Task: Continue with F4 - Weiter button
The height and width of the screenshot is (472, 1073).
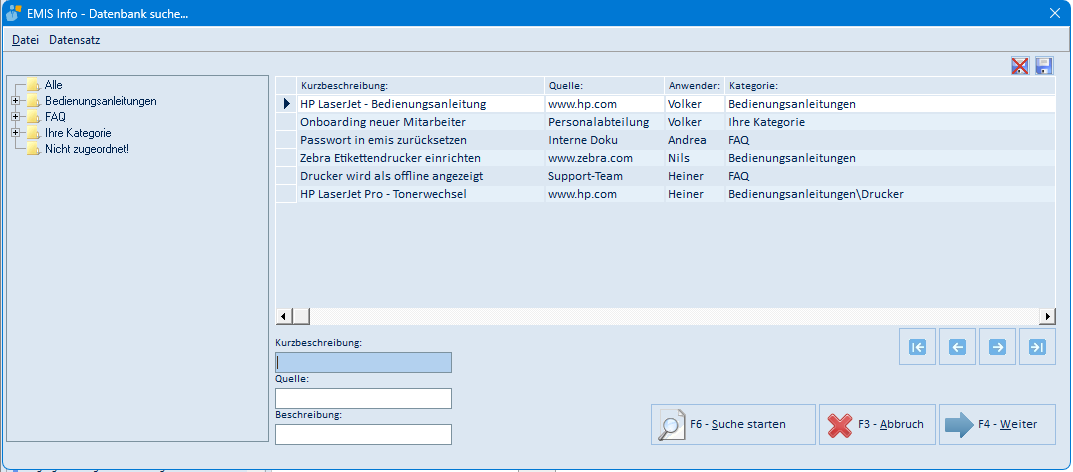Action: pos(997,424)
